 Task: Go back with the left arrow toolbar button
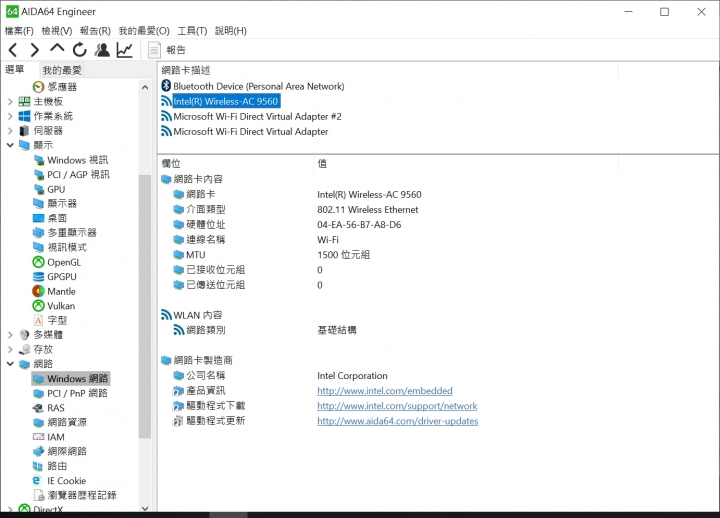click(13, 50)
